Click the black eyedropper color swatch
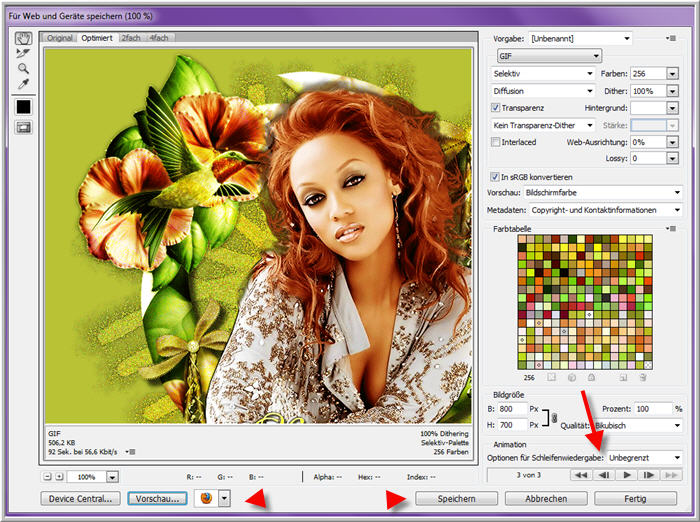This screenshot has height=522, width=700. click(x=23, y=107)
